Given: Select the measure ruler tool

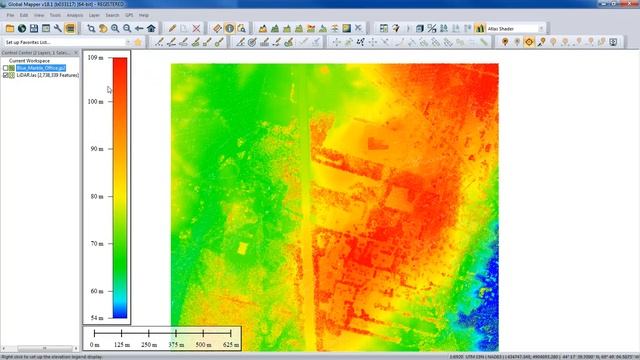Looking at the screenshot, I should click(218, 28).
